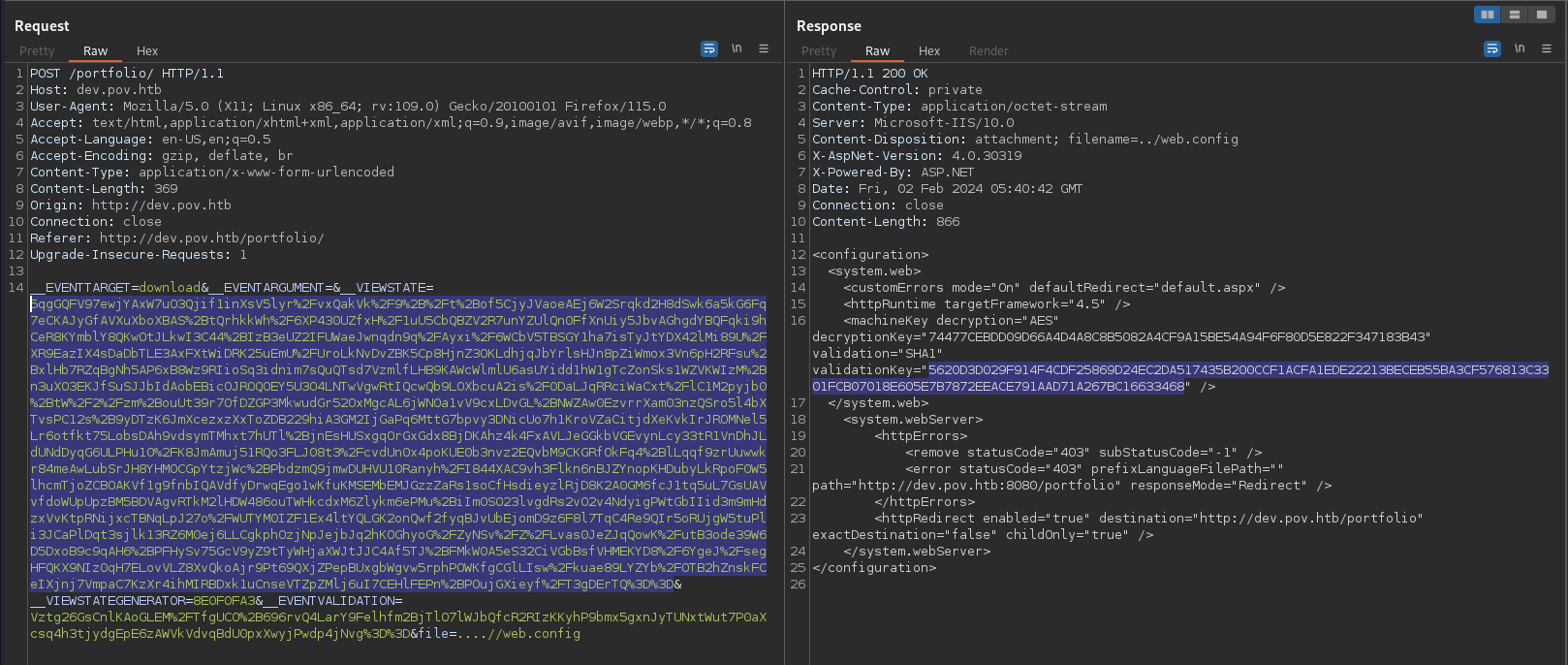Open Request panel hamburger options menu
The height and width of the screenshot is (665, 1568).
[x=764, y=48]
